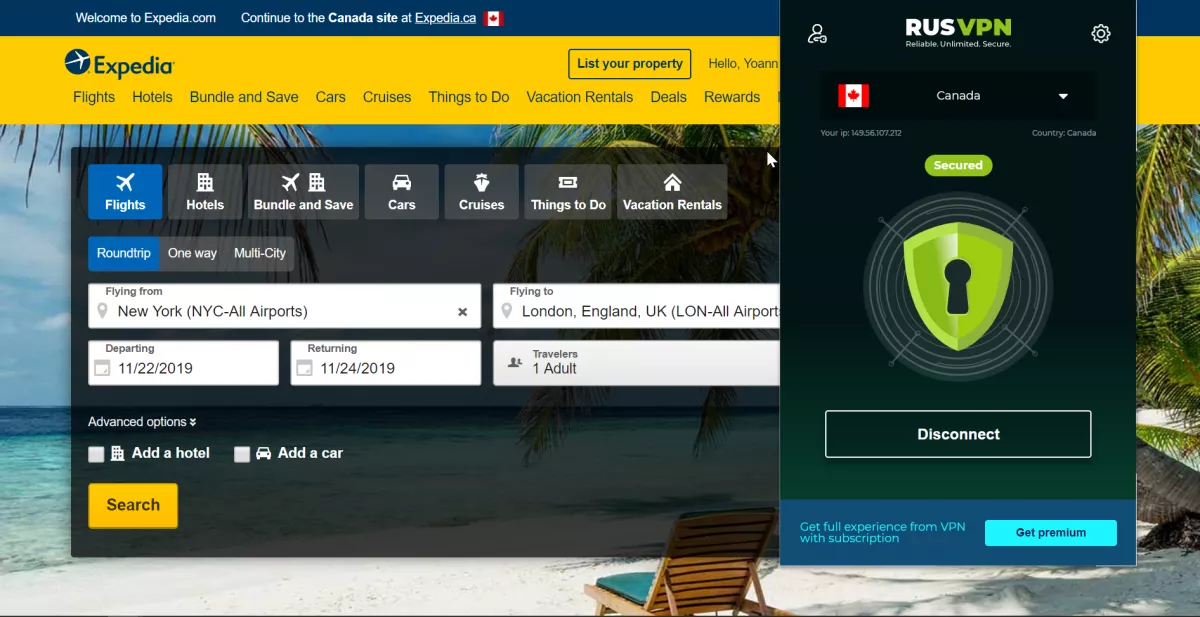
Task: Click the Hello, Yoann account greeting
Action: 743,64
